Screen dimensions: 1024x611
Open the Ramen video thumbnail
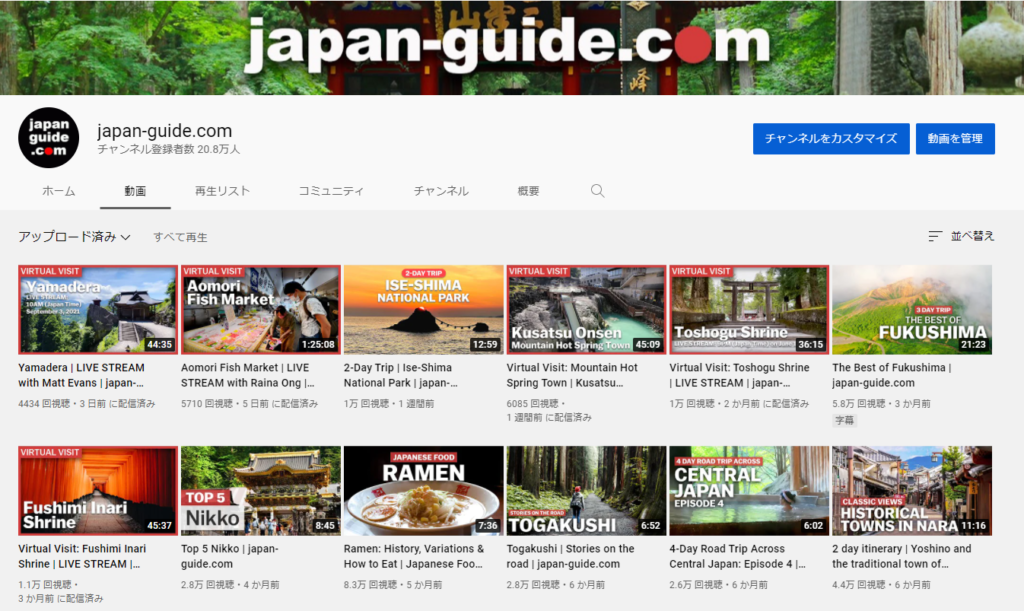pyautogui.click(x=423, y=491)
